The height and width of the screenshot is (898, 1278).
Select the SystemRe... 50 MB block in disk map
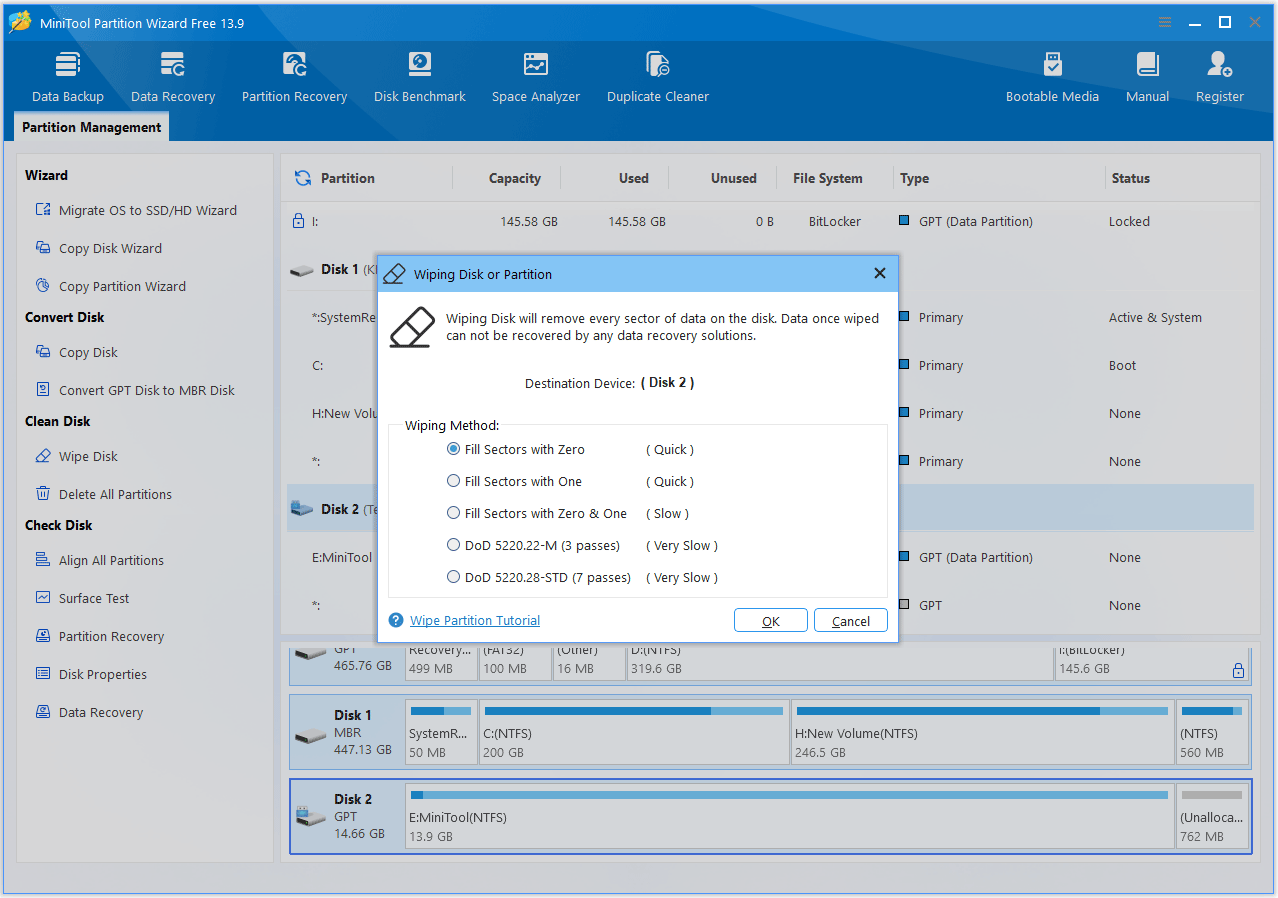coord(441,732)
